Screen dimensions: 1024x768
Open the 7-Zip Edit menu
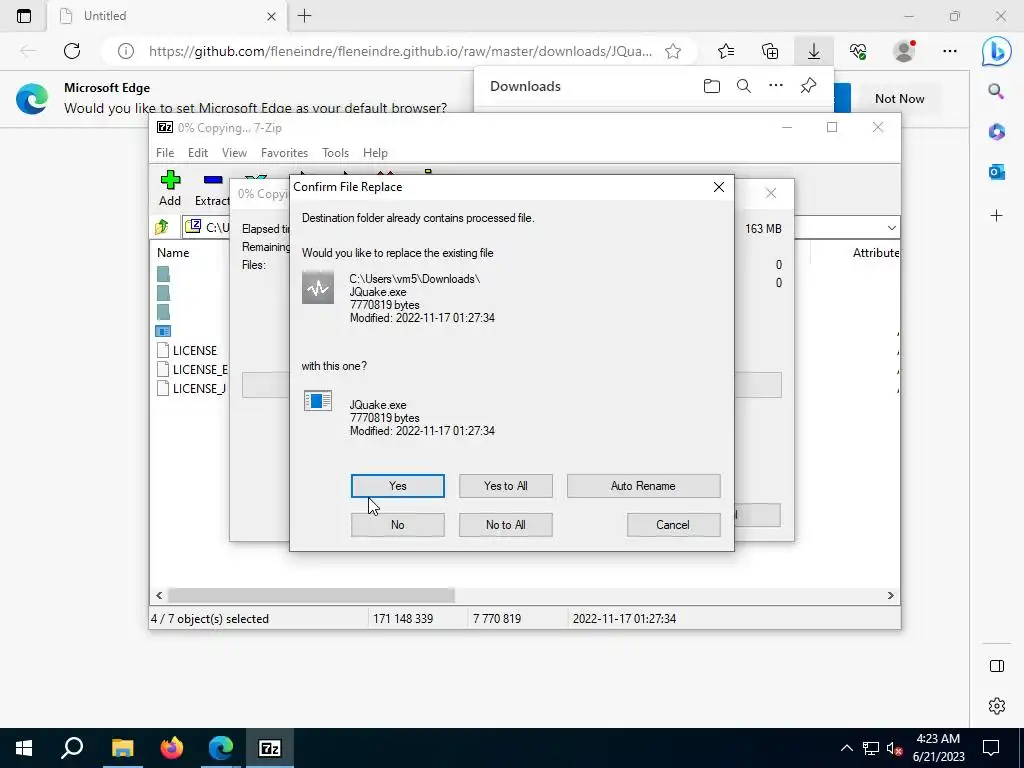tap(198, 153)
